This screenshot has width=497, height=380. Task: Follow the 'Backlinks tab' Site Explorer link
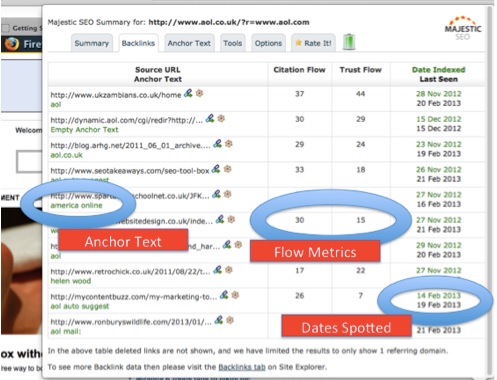(242, 367)
